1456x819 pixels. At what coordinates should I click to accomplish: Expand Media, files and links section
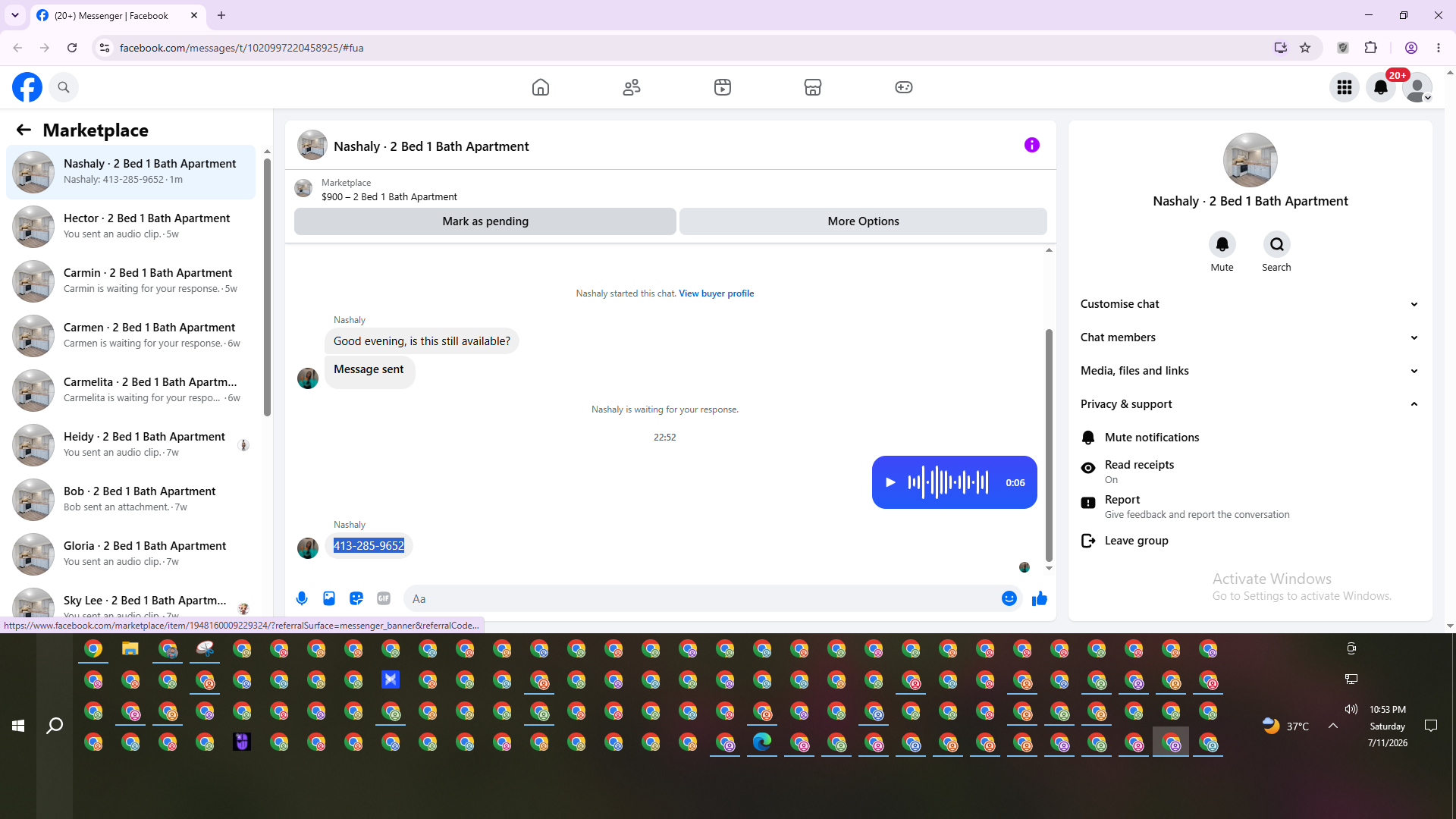(1250, 371)
